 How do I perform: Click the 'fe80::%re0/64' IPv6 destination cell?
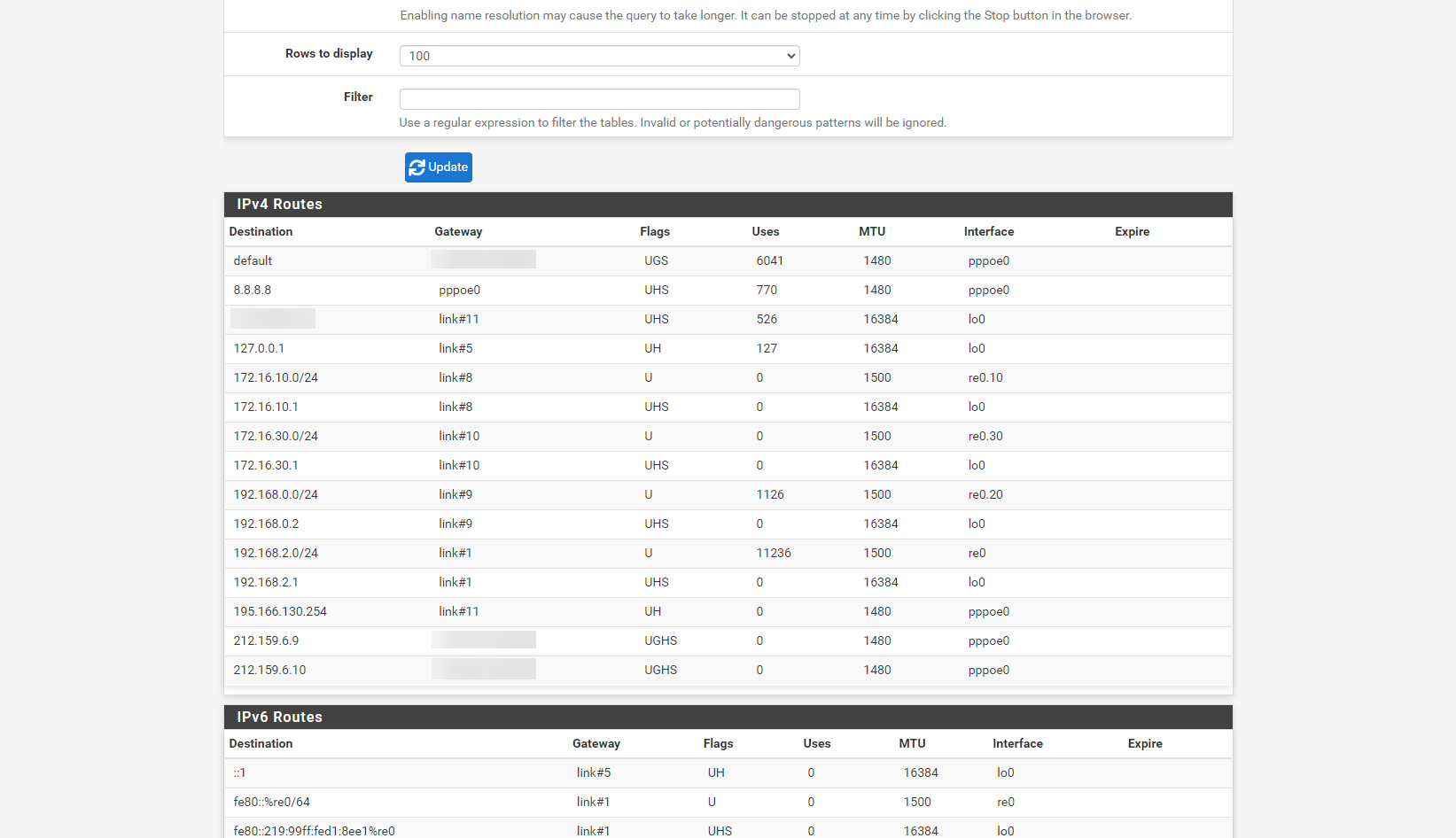[x=272, y=803]
